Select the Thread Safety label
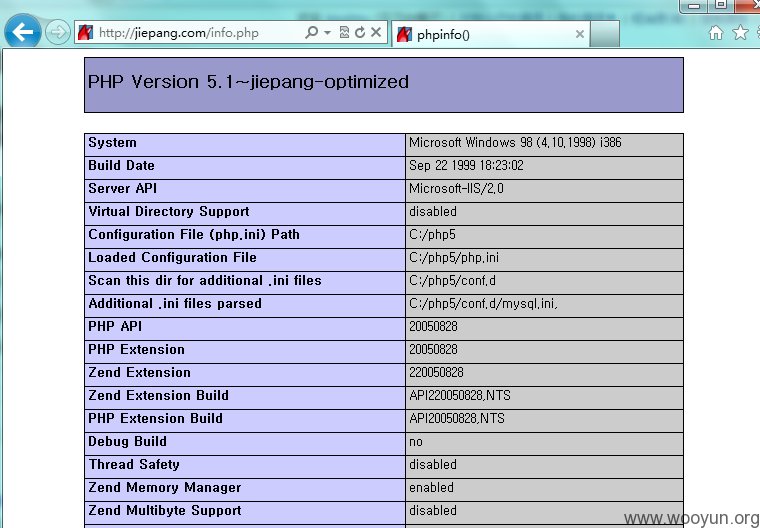 pyautogui.click(x=134, y=464)
